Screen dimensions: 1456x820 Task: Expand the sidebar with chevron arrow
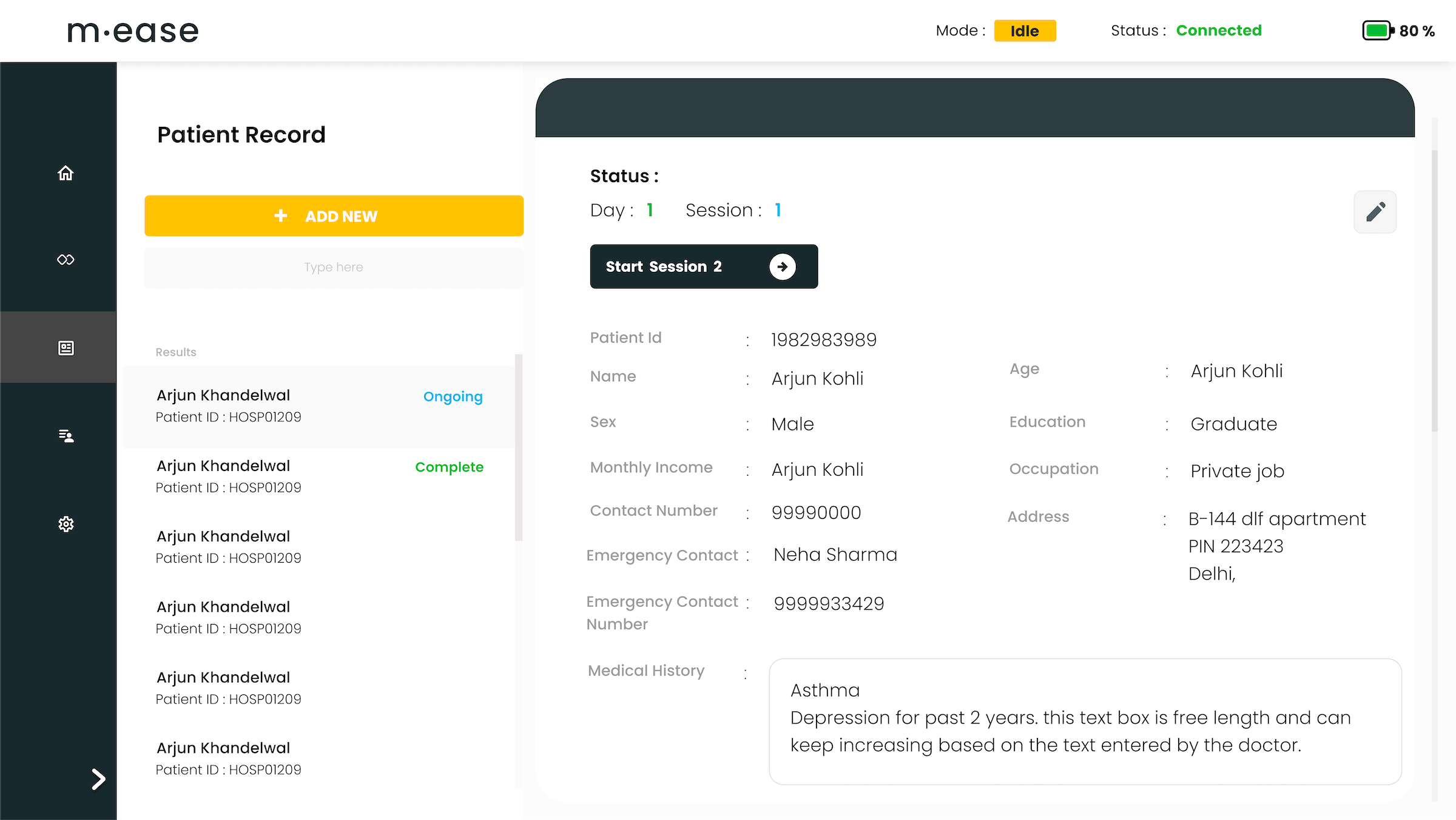(98, 779)
